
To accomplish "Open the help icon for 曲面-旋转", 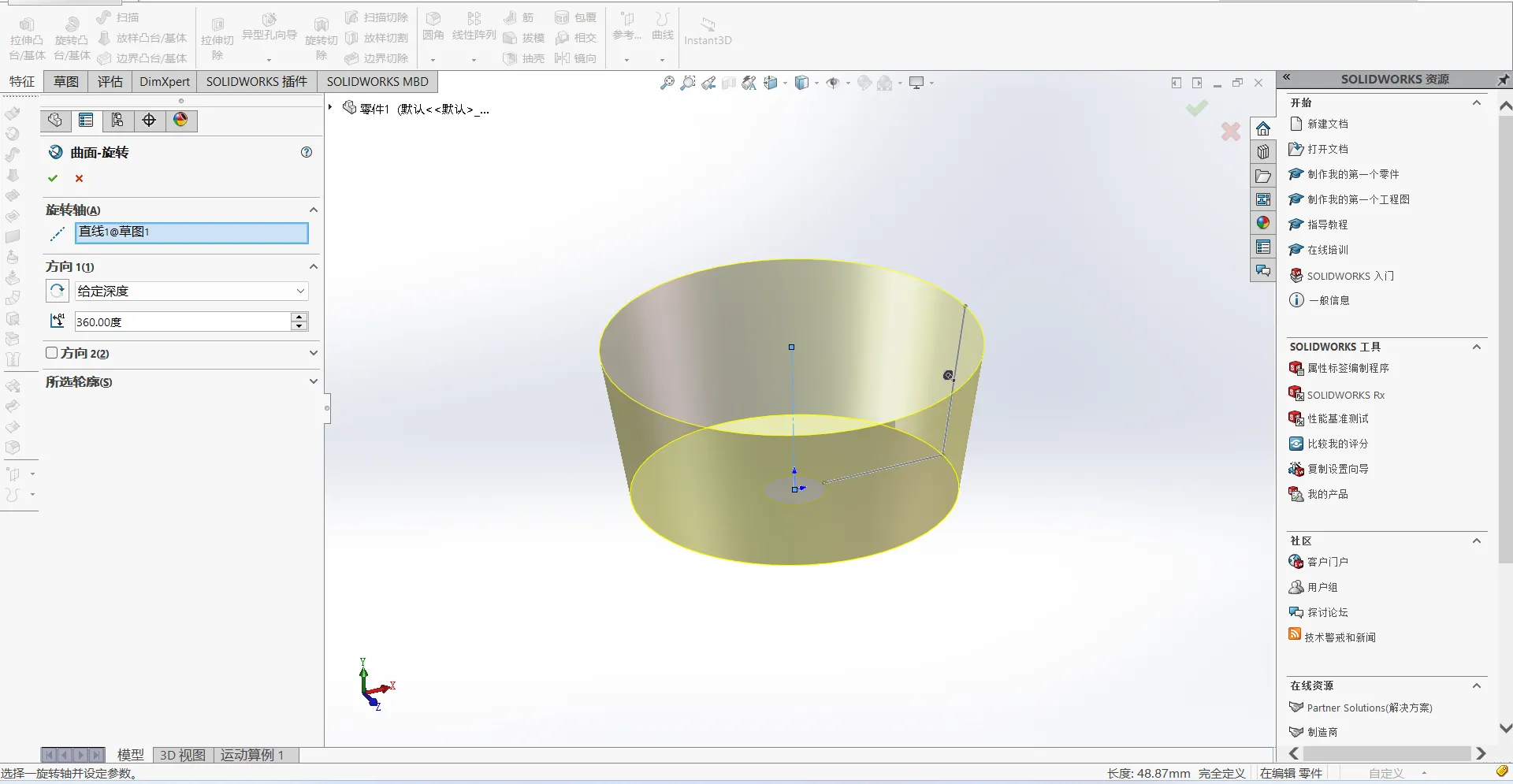I will (x=307, y=152).
